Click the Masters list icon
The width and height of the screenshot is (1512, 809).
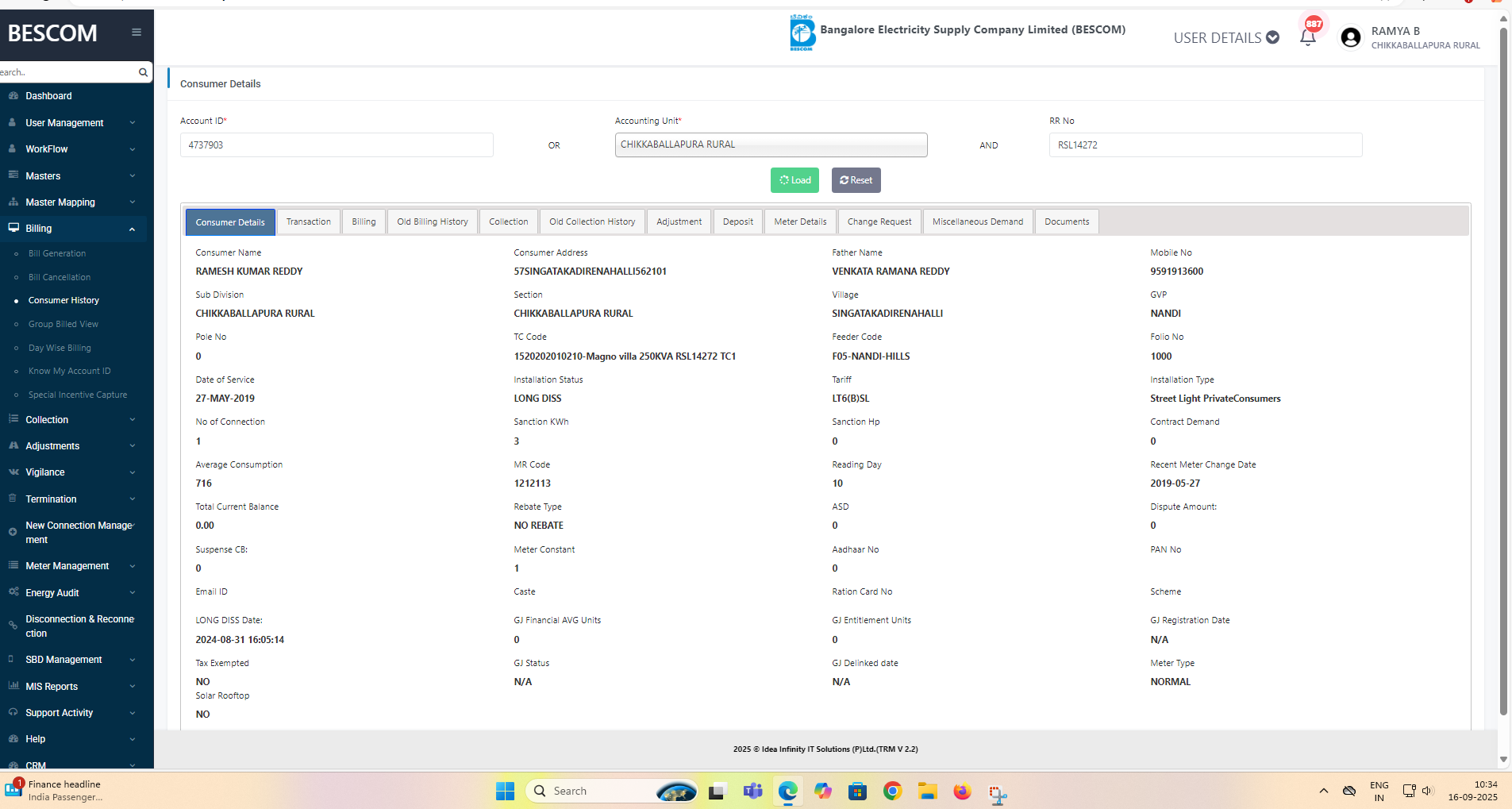13,175
